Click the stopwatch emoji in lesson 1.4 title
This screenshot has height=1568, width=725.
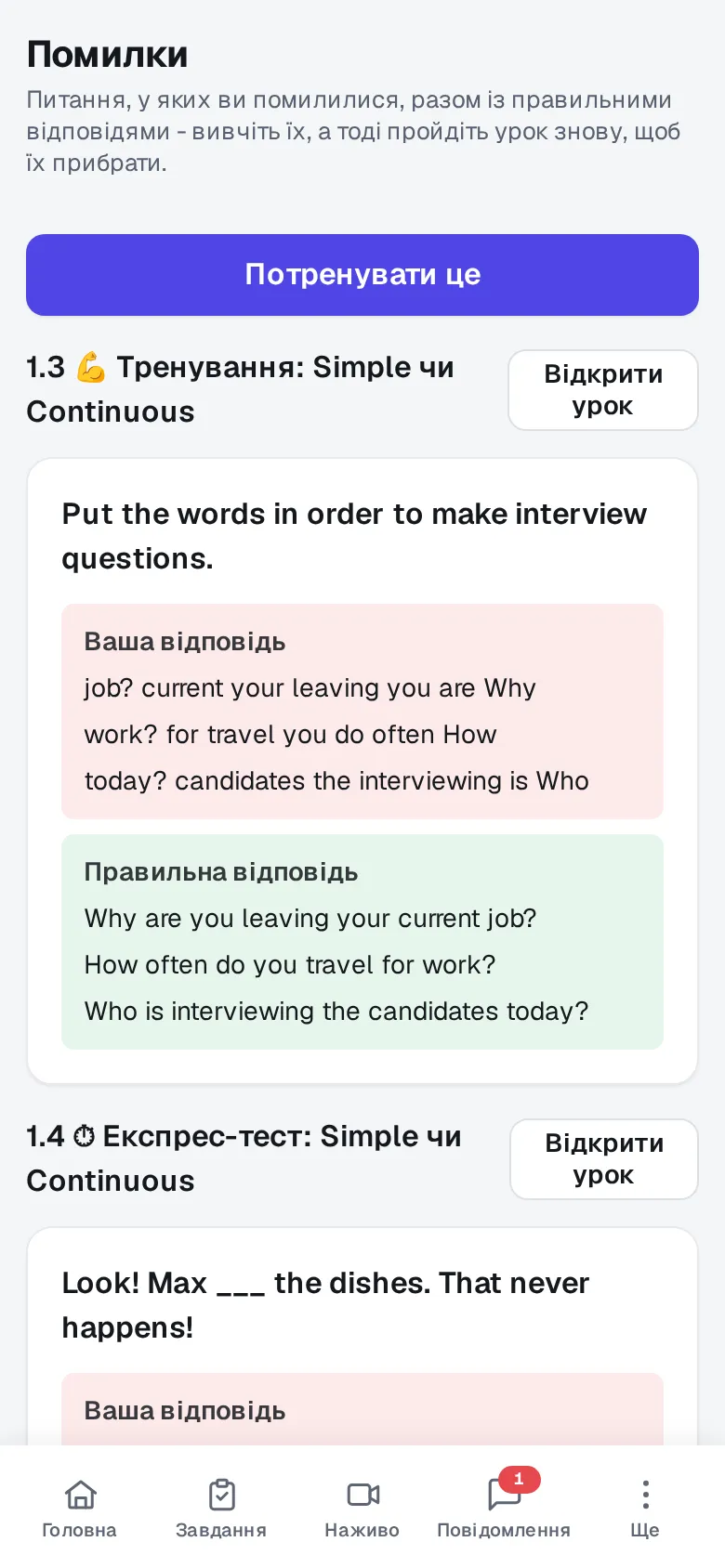(84, 1136)
